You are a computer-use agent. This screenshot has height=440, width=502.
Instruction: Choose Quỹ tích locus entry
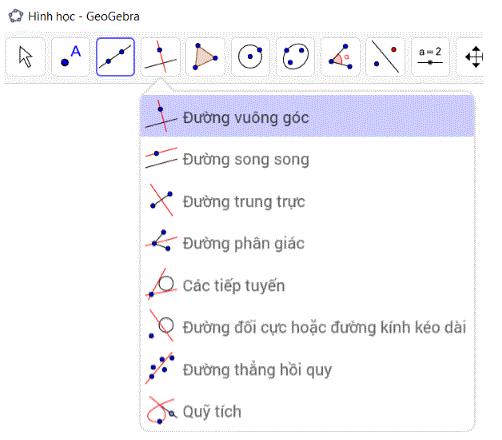click(x=307, y=411)
